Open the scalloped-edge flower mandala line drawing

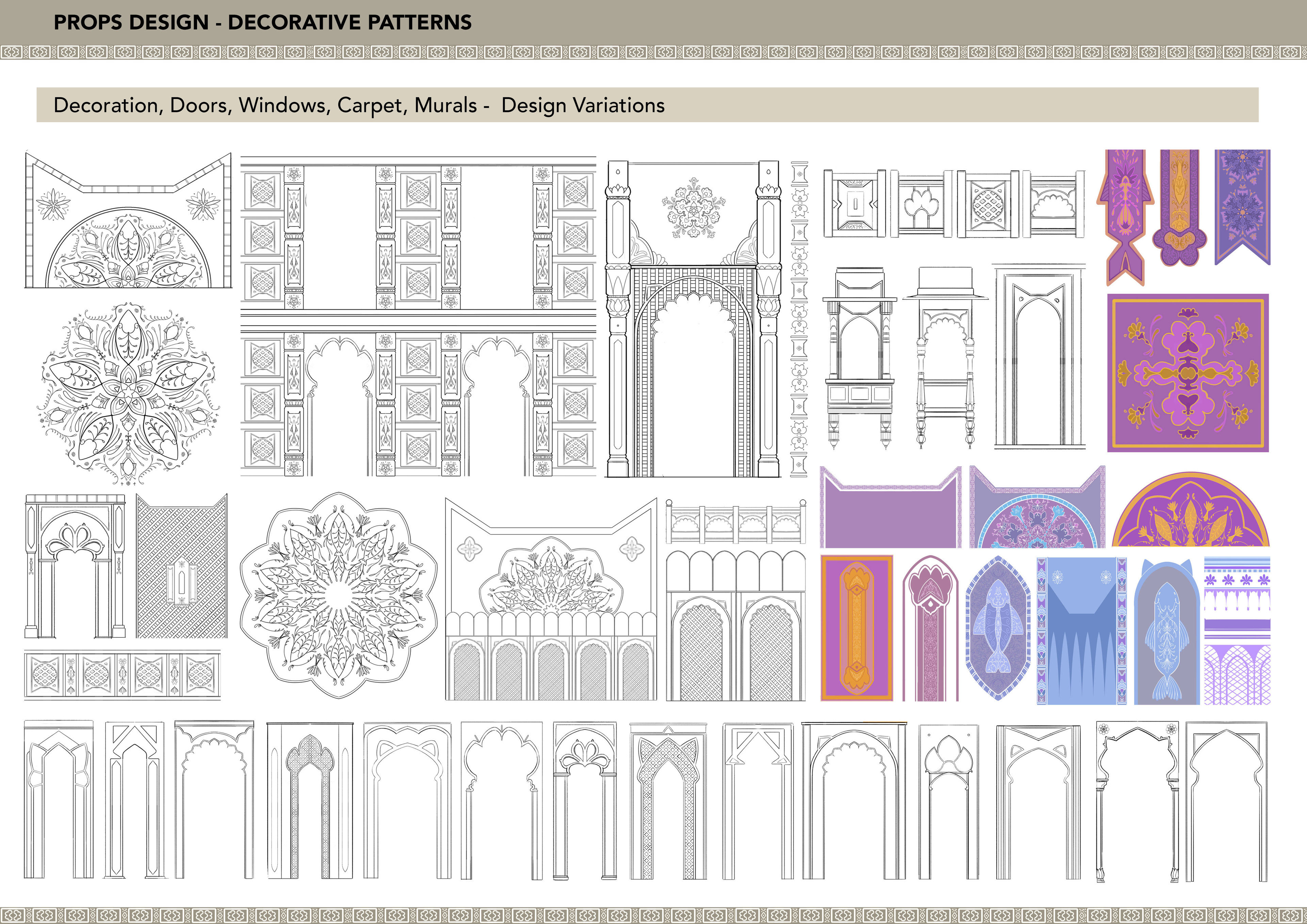pyautogui.click(x=339, y=595)
